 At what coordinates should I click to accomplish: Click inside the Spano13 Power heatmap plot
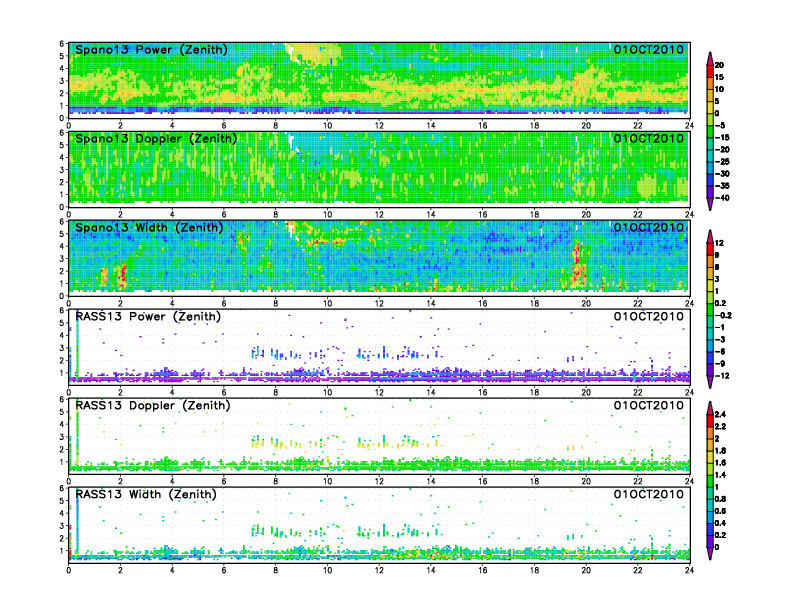pyautogui.click(x=379, y=80)
